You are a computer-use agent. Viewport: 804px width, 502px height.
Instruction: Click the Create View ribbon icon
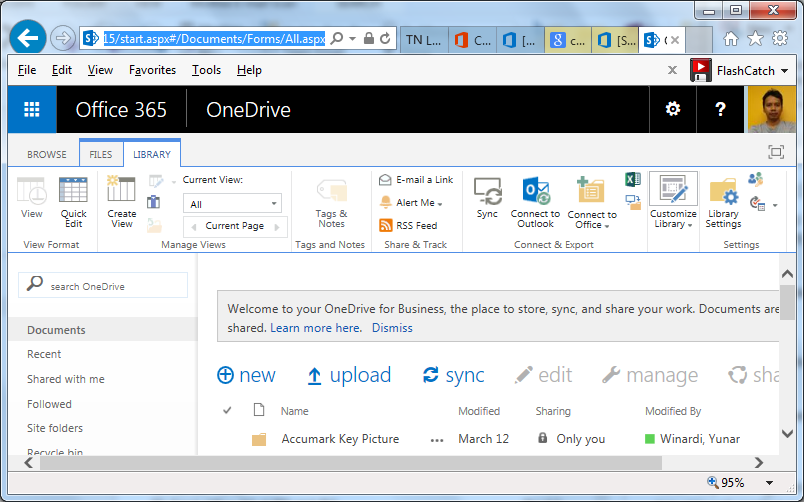[122, 203]
